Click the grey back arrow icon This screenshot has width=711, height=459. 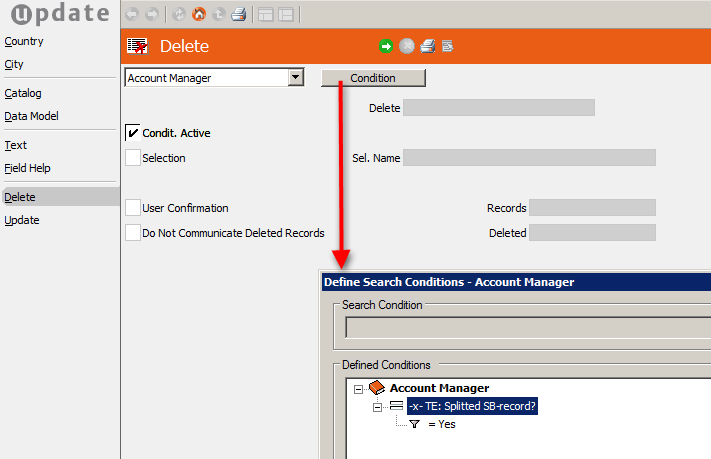[x=132, y=15]
